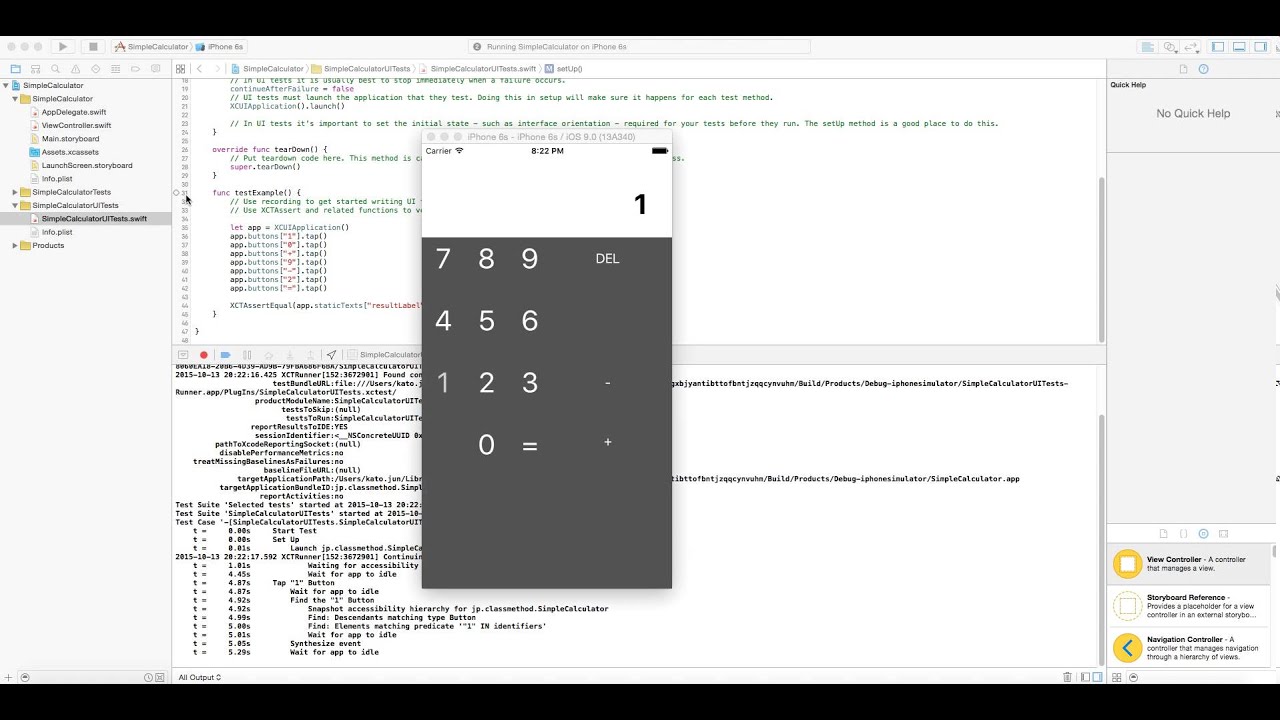Select Main.storyboard in the navigator
1280x720 pixels.
[70, 139]
